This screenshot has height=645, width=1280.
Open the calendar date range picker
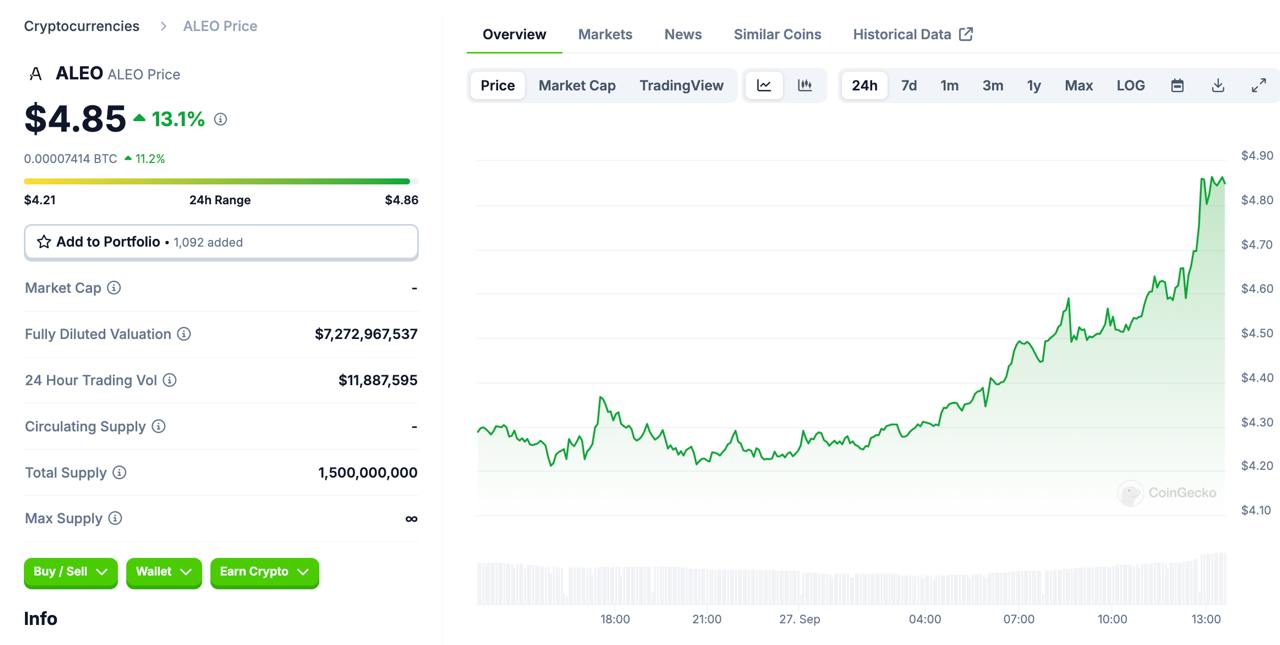coord(1177,85)
